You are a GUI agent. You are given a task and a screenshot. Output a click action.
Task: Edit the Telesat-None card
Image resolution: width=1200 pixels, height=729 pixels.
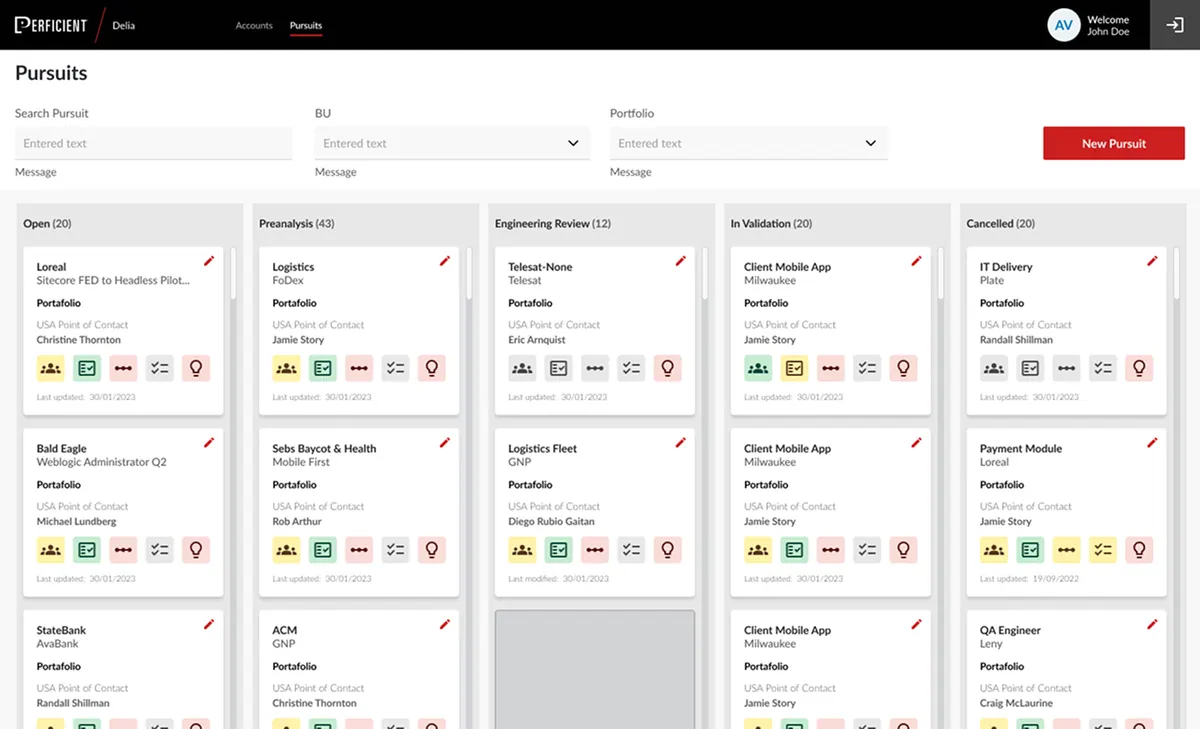click(x=681, y=261)
